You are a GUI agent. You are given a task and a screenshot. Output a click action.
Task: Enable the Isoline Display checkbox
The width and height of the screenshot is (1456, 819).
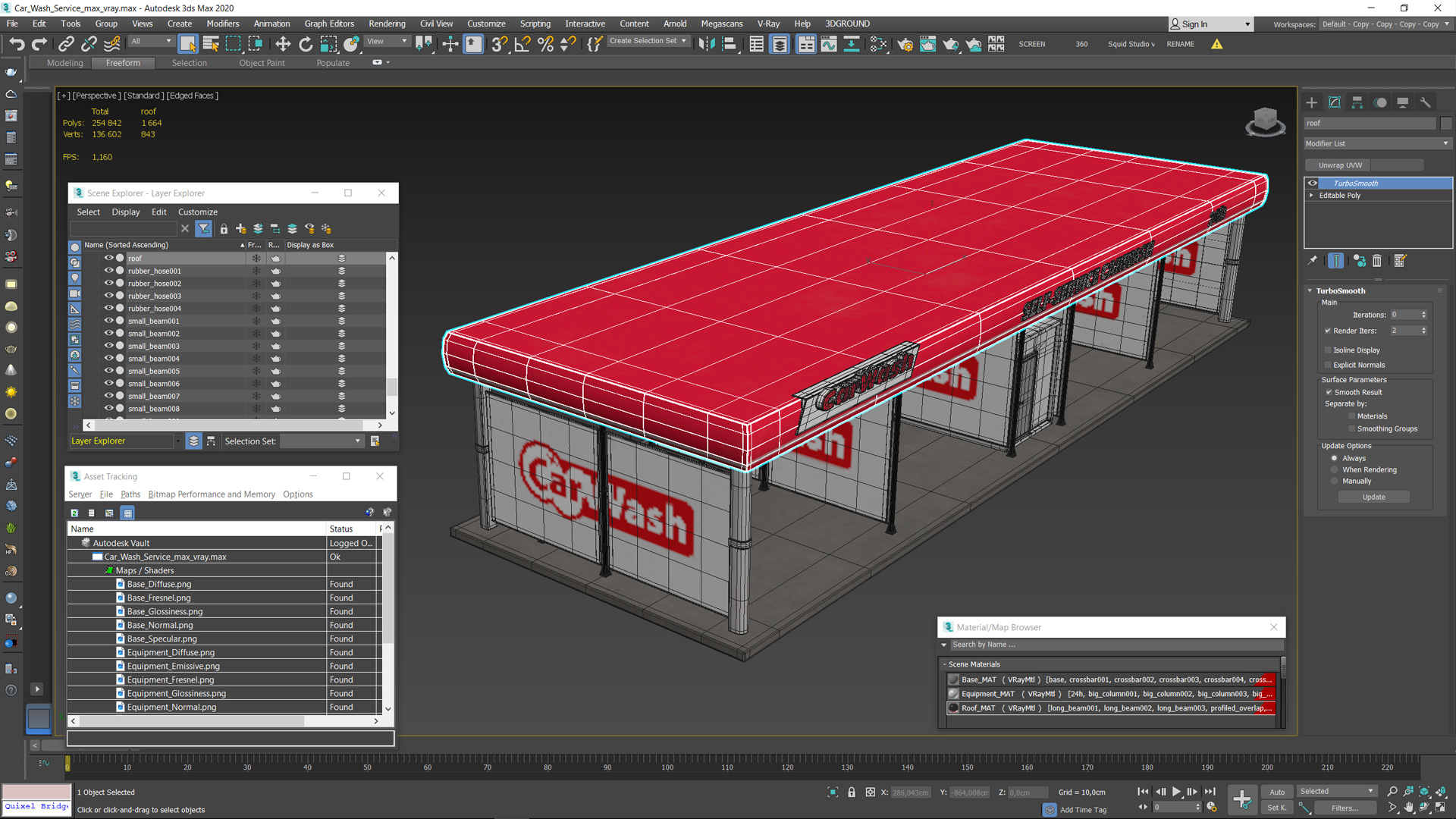point(1328,350)
